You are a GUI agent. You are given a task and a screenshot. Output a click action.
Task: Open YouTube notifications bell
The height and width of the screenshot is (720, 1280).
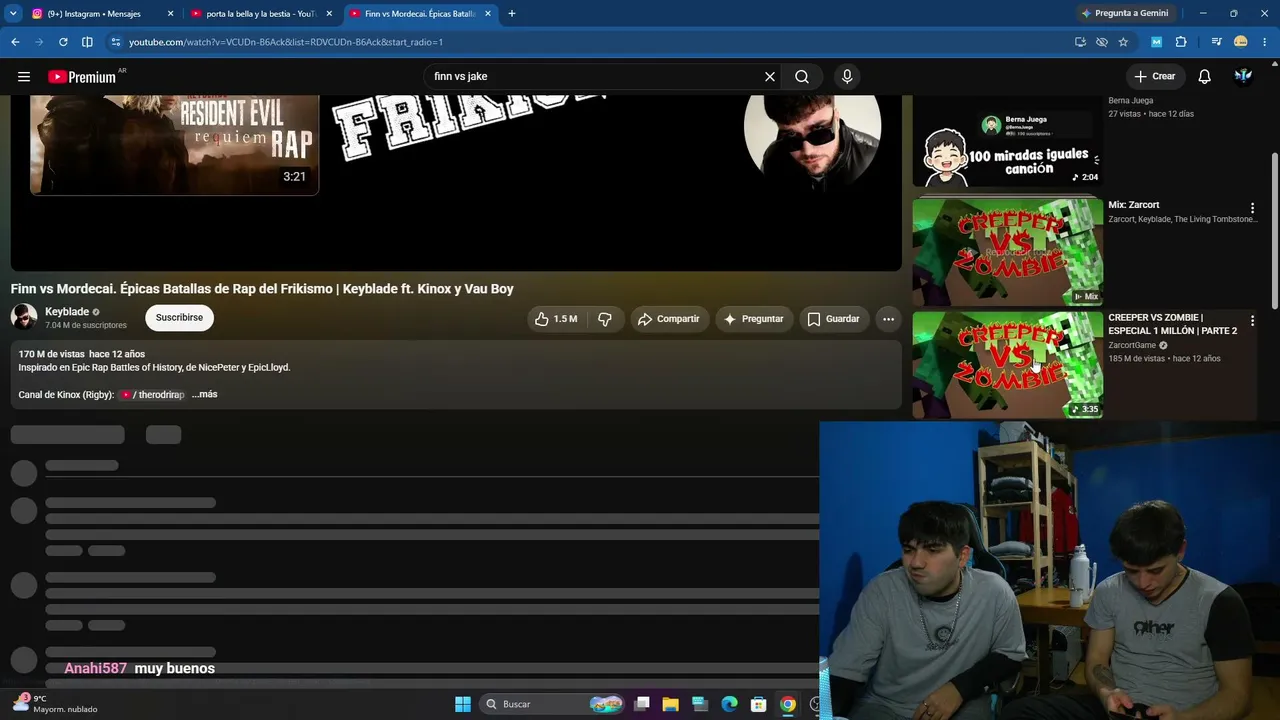(1204, 77)
